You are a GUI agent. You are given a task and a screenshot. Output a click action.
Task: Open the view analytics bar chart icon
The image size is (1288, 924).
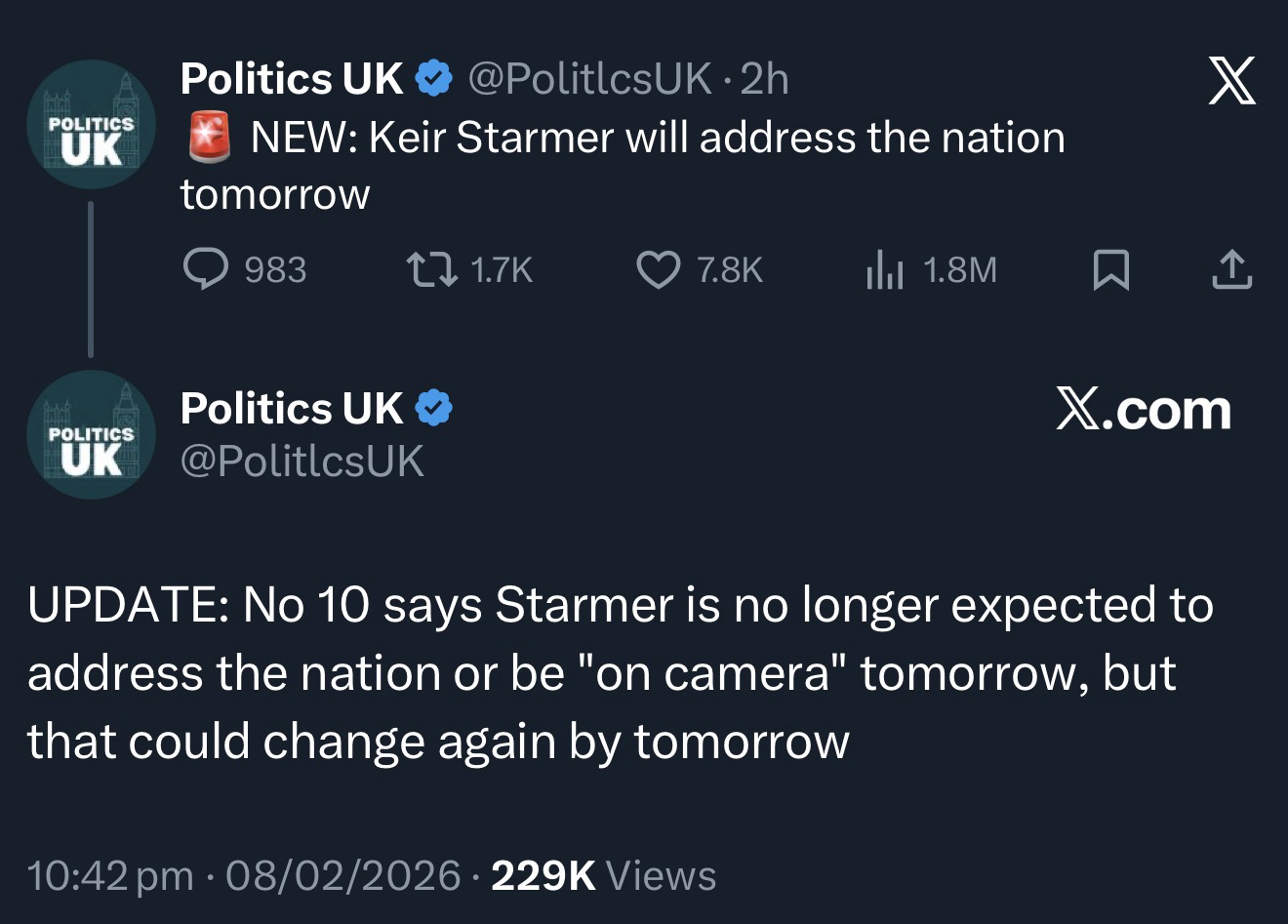coord(885,270)
